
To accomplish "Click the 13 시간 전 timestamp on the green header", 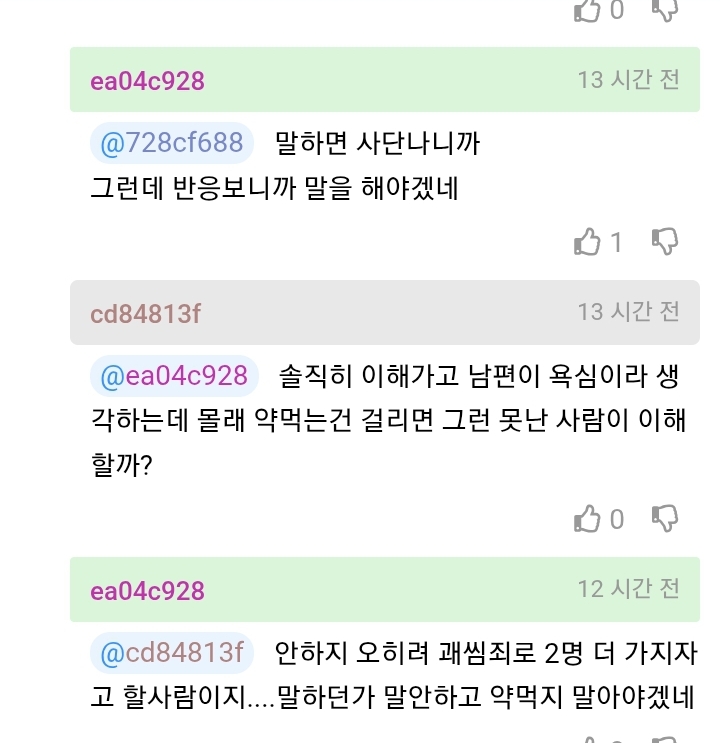I will (x=628, y=80).
